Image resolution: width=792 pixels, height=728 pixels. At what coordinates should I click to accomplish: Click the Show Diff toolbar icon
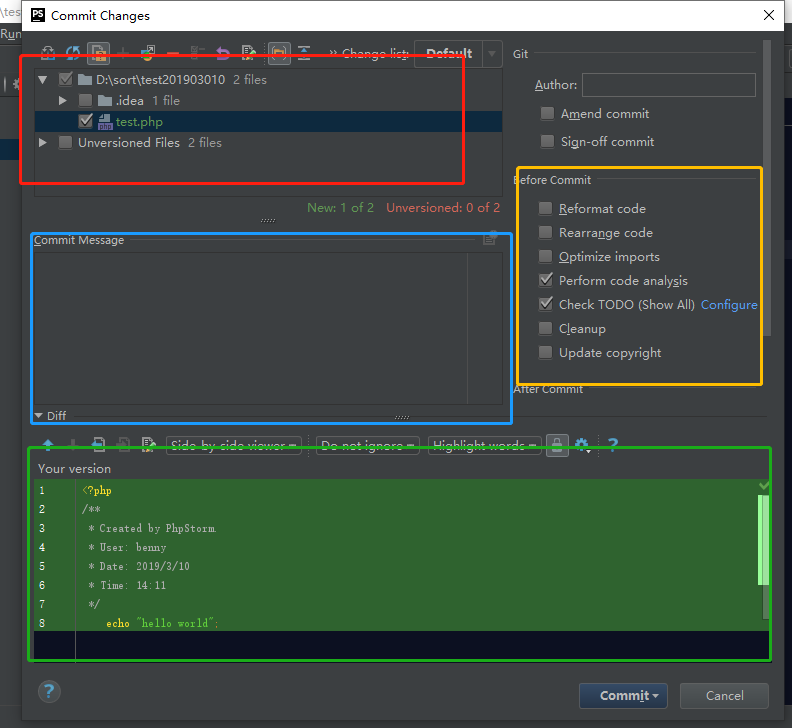tap(48, 53)
